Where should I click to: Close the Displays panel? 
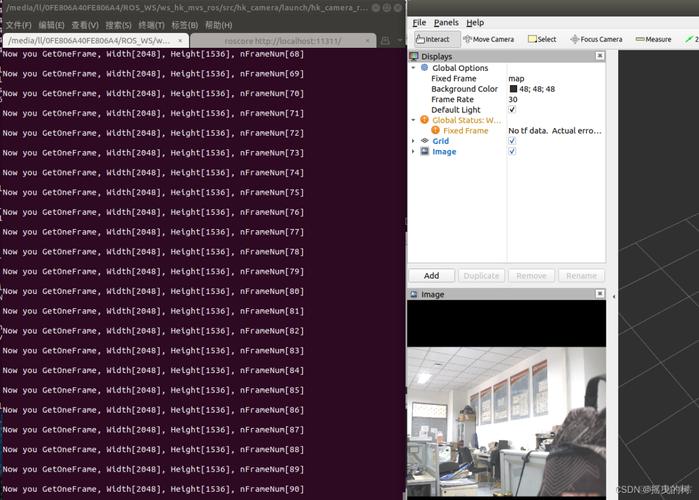click(600, 56)
